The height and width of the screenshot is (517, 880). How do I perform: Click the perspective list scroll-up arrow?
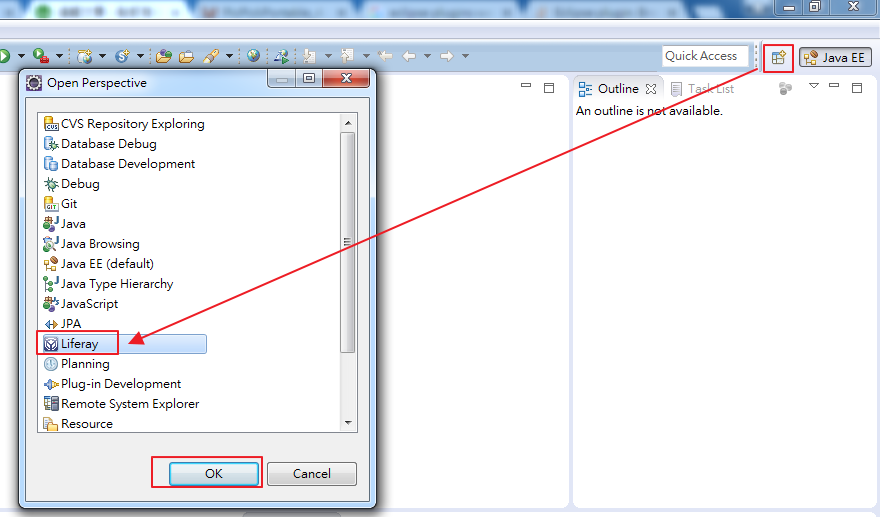coord(348,123)
